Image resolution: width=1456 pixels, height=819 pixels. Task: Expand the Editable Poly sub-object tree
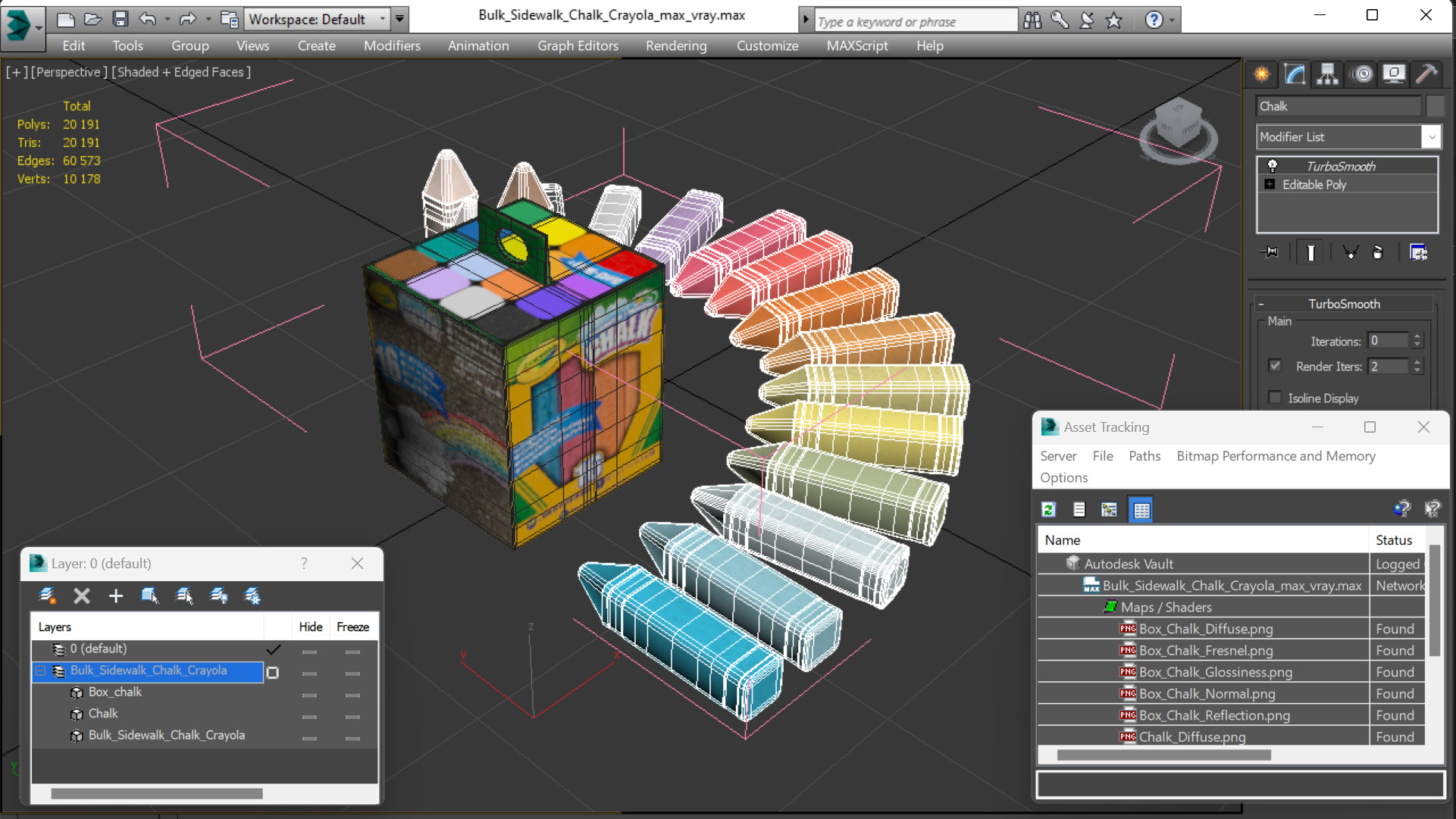click(x=1270, y=184)
